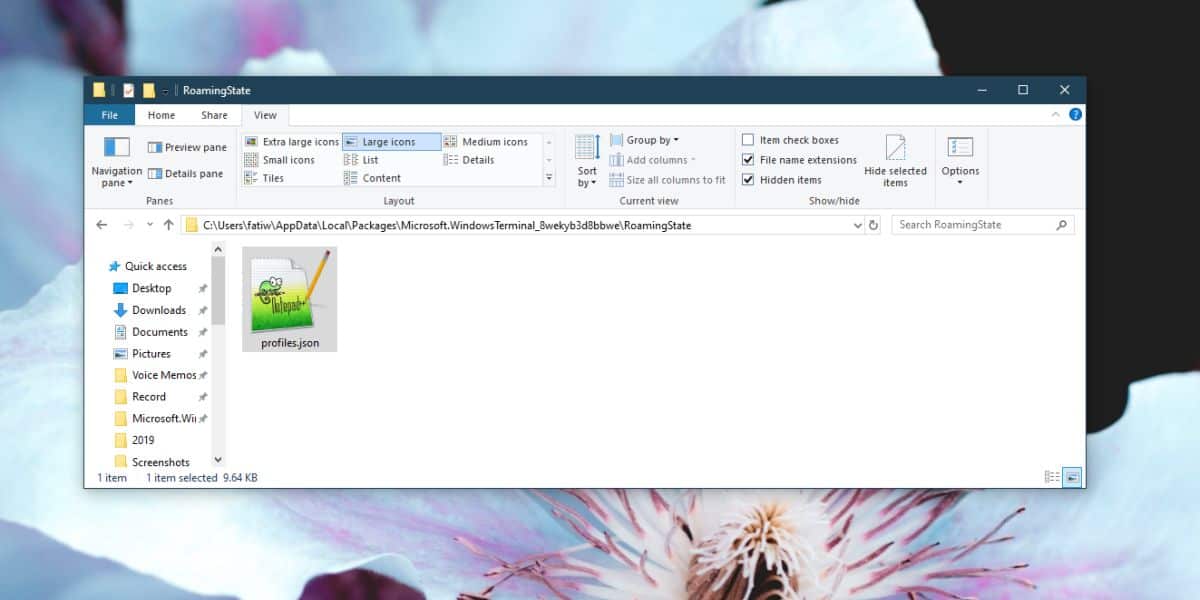
Task: Click the Search RoamingState field
Action: point(982,225)
